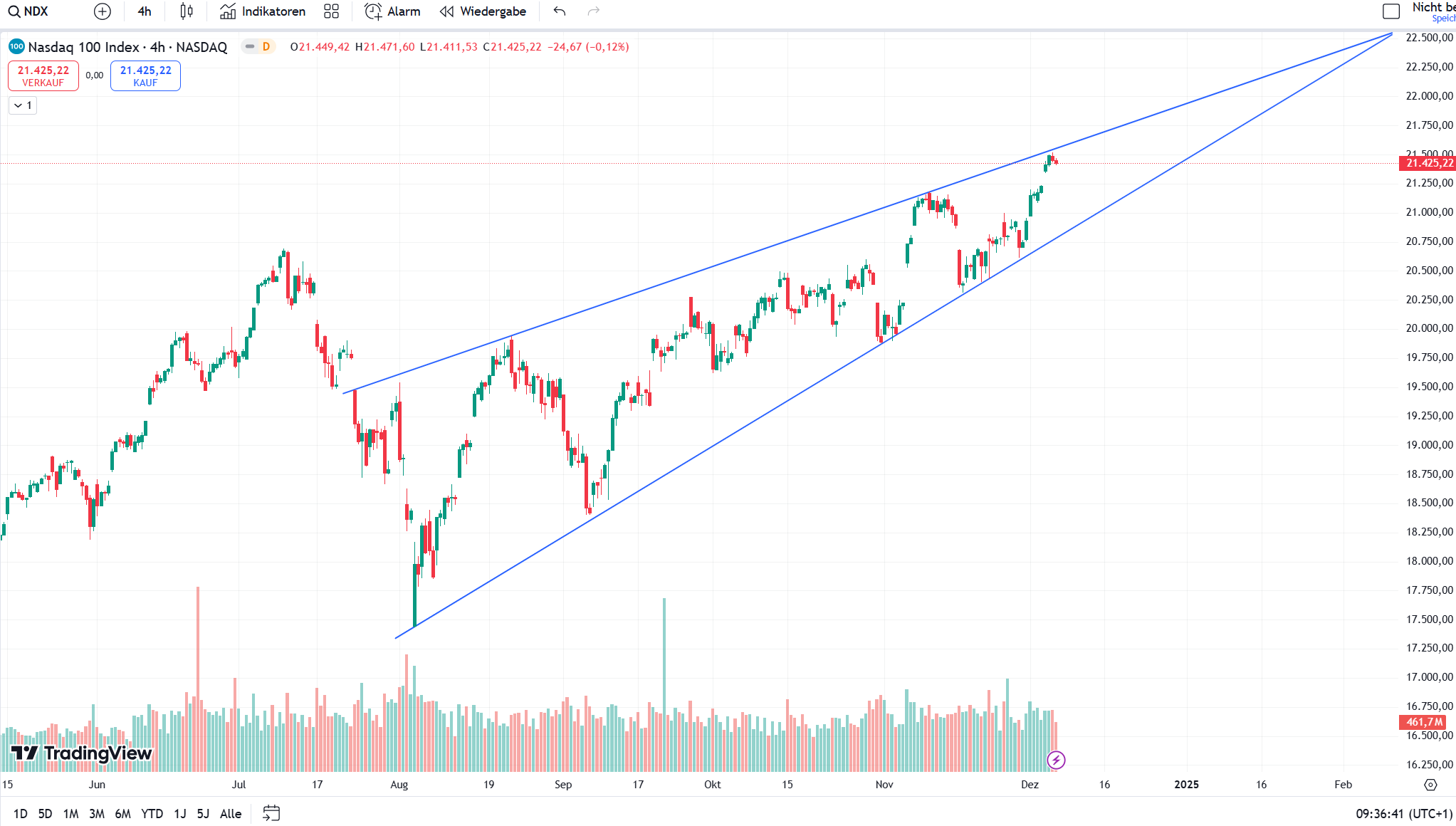Screen dimensions: 1456x826
Task: Click the NDX symbol search icon
Action: coord(14,11)
